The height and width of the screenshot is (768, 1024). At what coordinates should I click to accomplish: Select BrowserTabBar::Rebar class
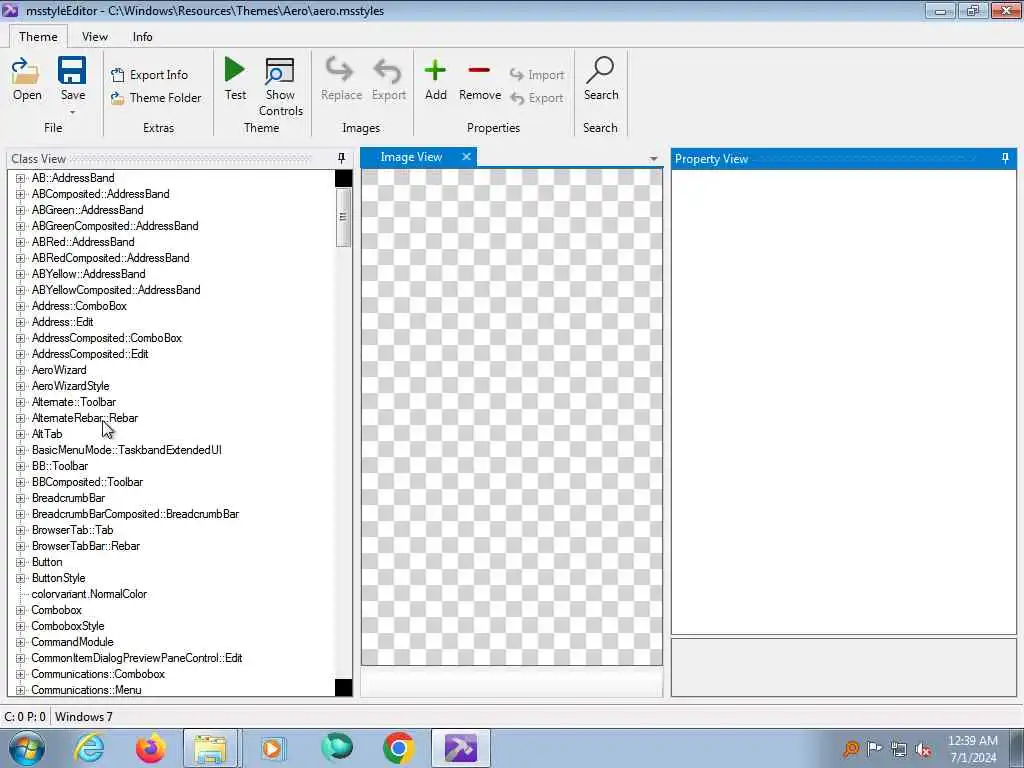click(x=86, y=546)
